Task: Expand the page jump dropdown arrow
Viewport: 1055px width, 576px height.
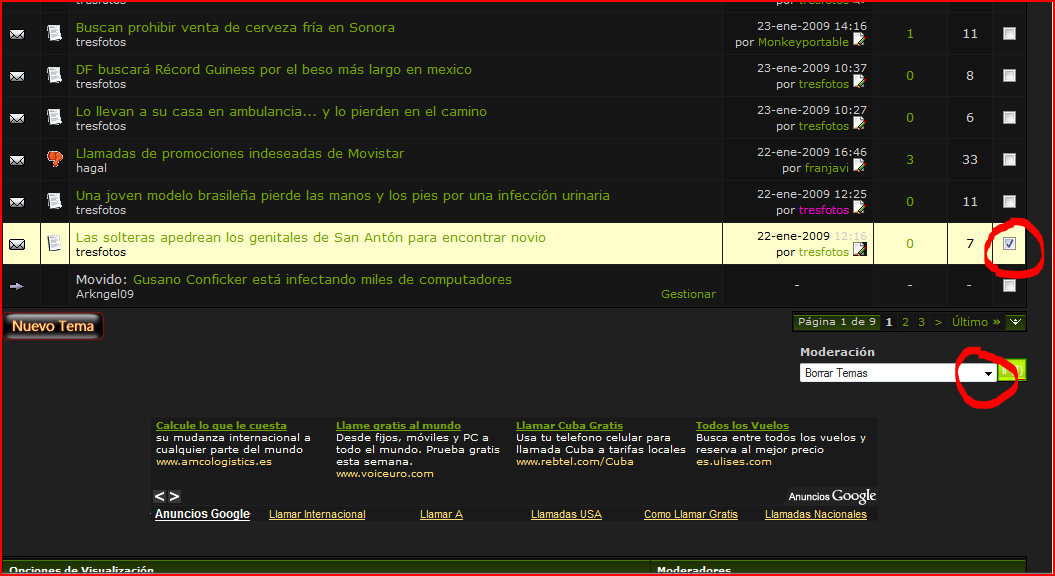Action: pos(1016,322)
